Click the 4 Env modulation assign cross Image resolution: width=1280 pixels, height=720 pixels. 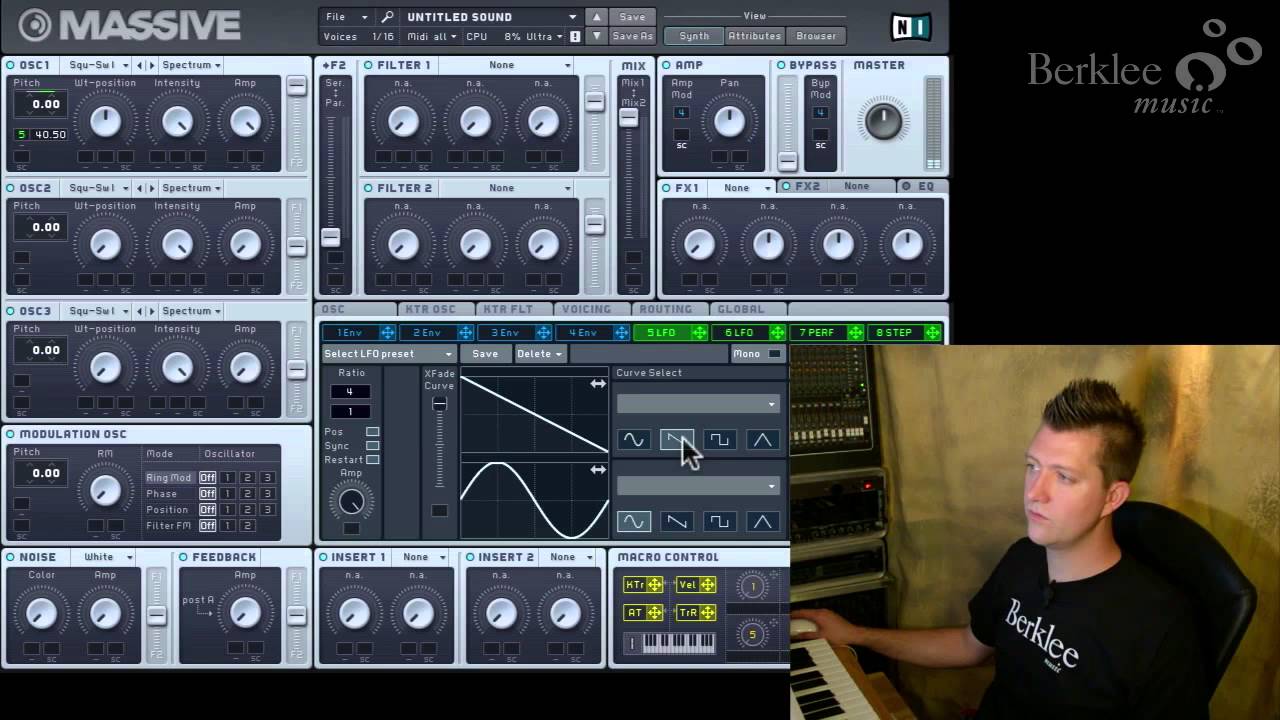tap(621, 333)
